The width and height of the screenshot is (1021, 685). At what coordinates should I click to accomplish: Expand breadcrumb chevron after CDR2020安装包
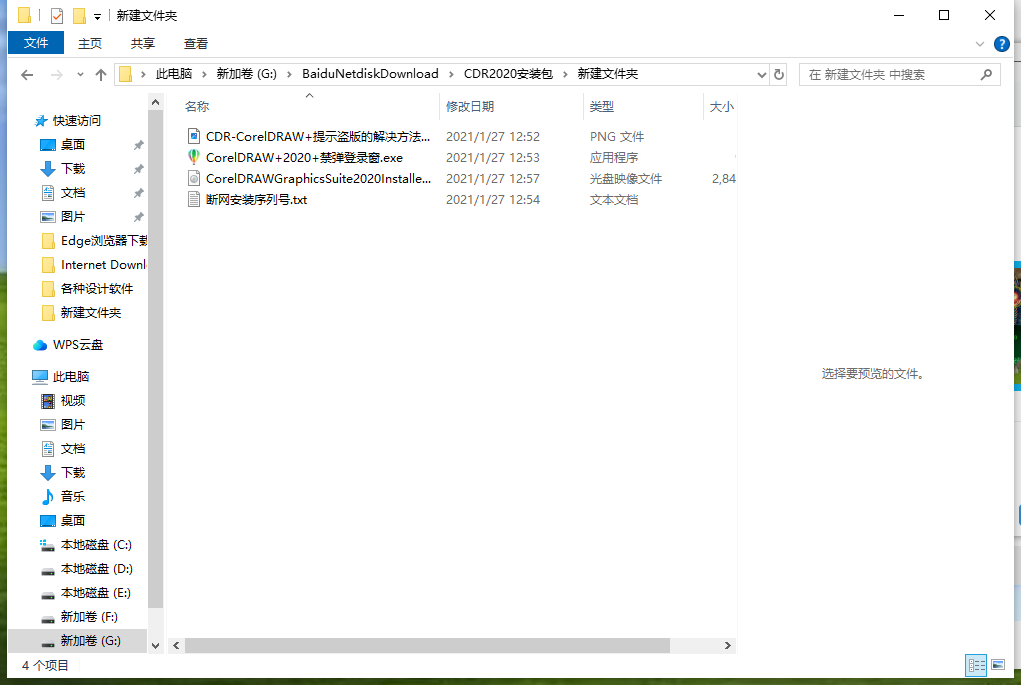[x=565, y=74]
